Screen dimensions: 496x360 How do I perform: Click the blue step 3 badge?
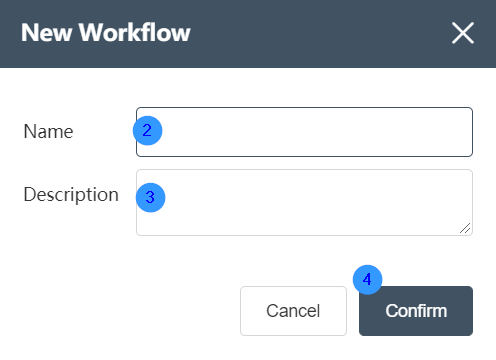click(x=150, y=197)
